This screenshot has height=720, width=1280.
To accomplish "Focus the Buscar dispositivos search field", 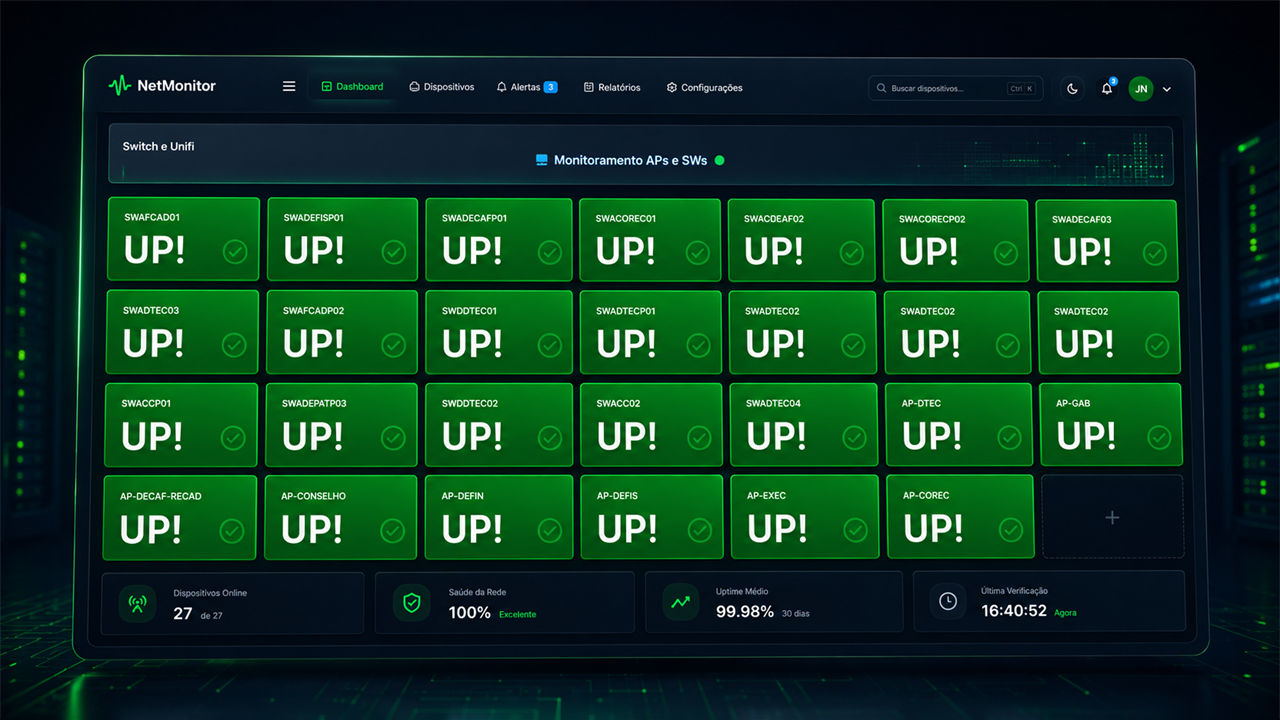I will pyautogui.click(x=956, y=88).
